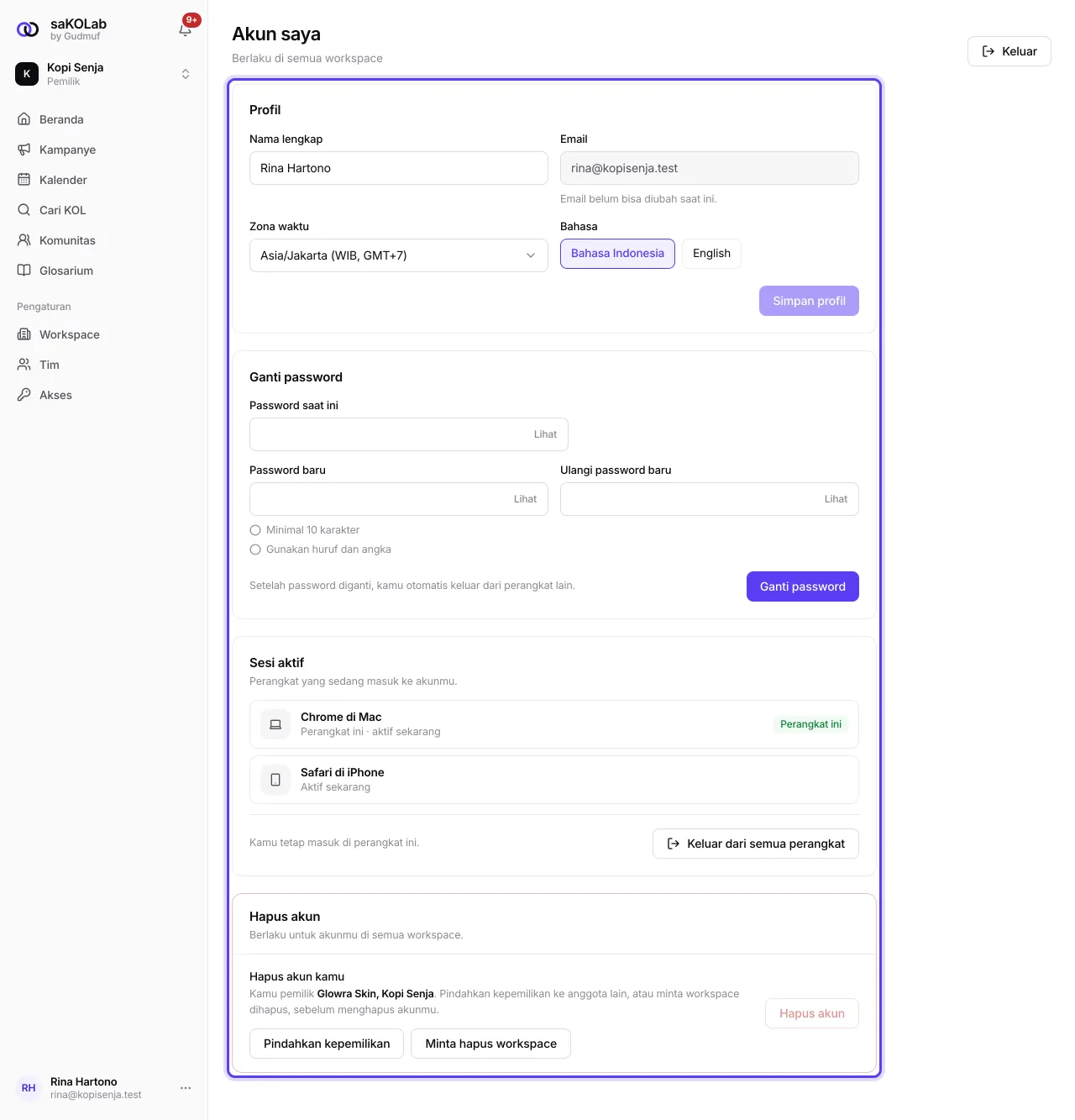The height and width of the screenshot is (1120, 1075).
Task: Click the phone icon for Safari di iPhone
Action: pos(275,780)
